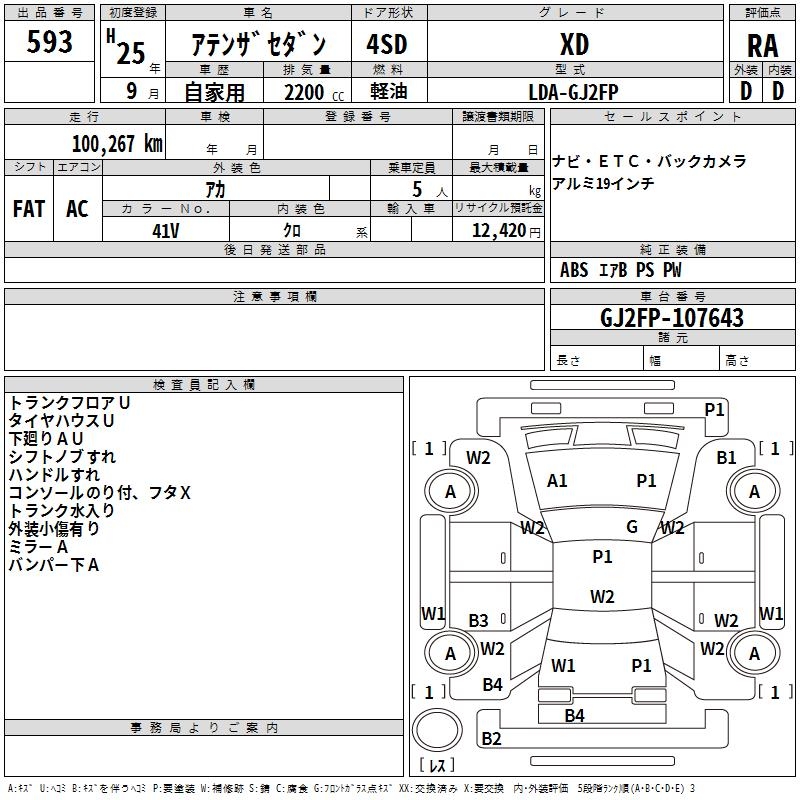Click the upper-left tire circle marked A
The width and height of the screenshot is (800, 800).
click(x=450, y=492)
